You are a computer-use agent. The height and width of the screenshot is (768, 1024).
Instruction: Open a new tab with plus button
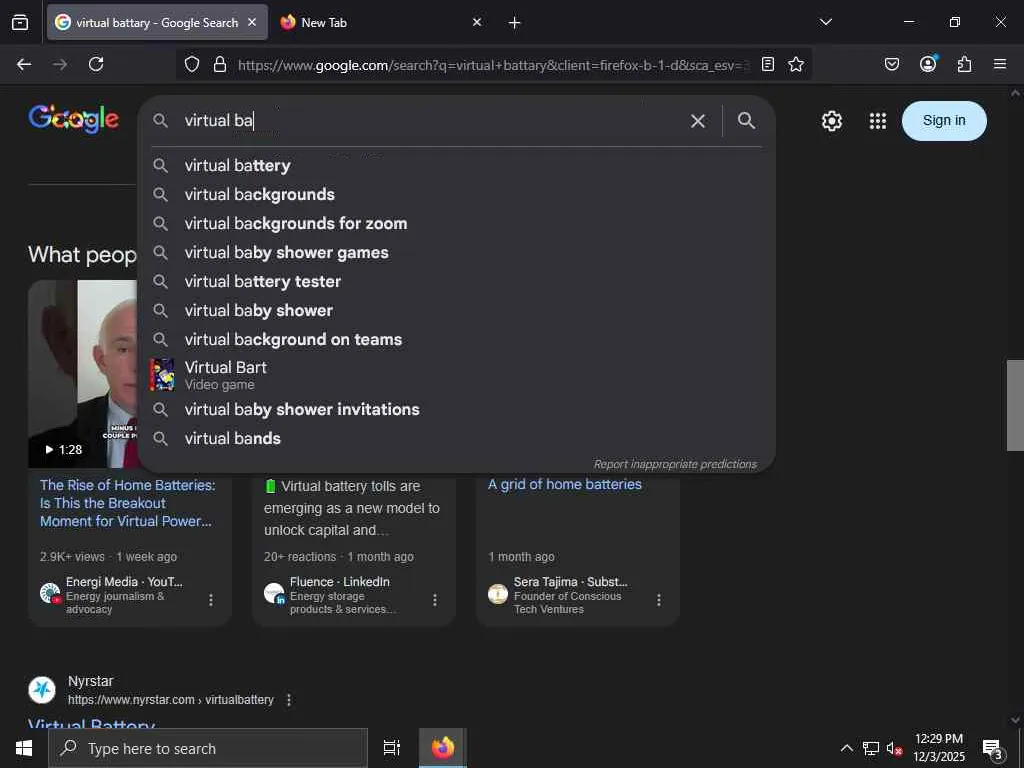point(515,23)
